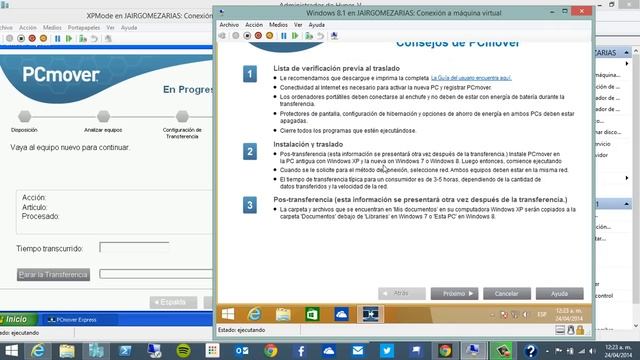Click Cancelar button in PCmover

click(x=507, y=293)
